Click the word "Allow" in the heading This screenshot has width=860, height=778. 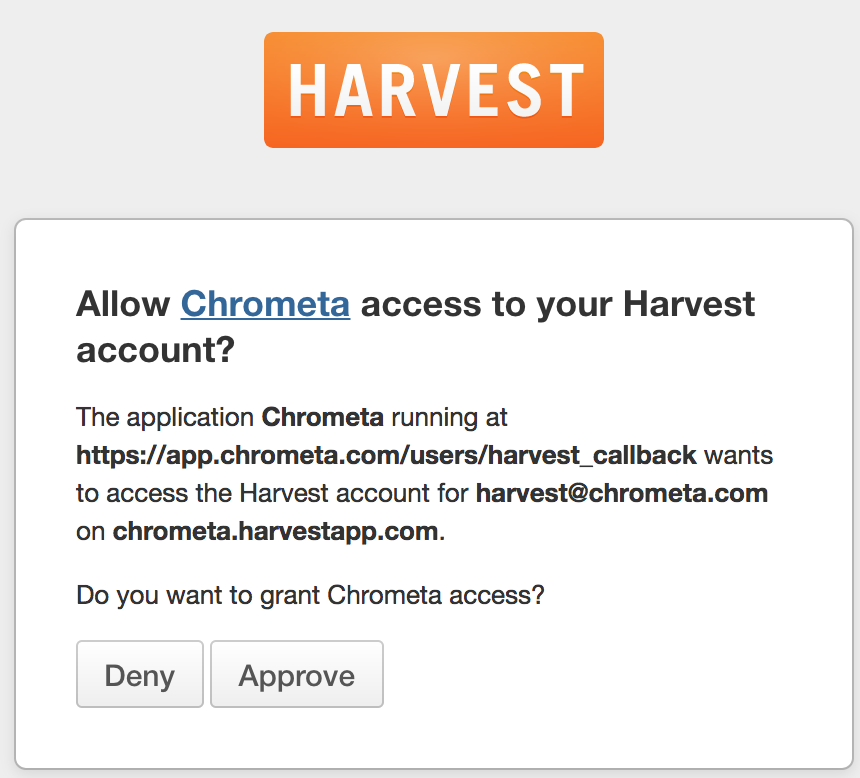click(x=124, y=304)
